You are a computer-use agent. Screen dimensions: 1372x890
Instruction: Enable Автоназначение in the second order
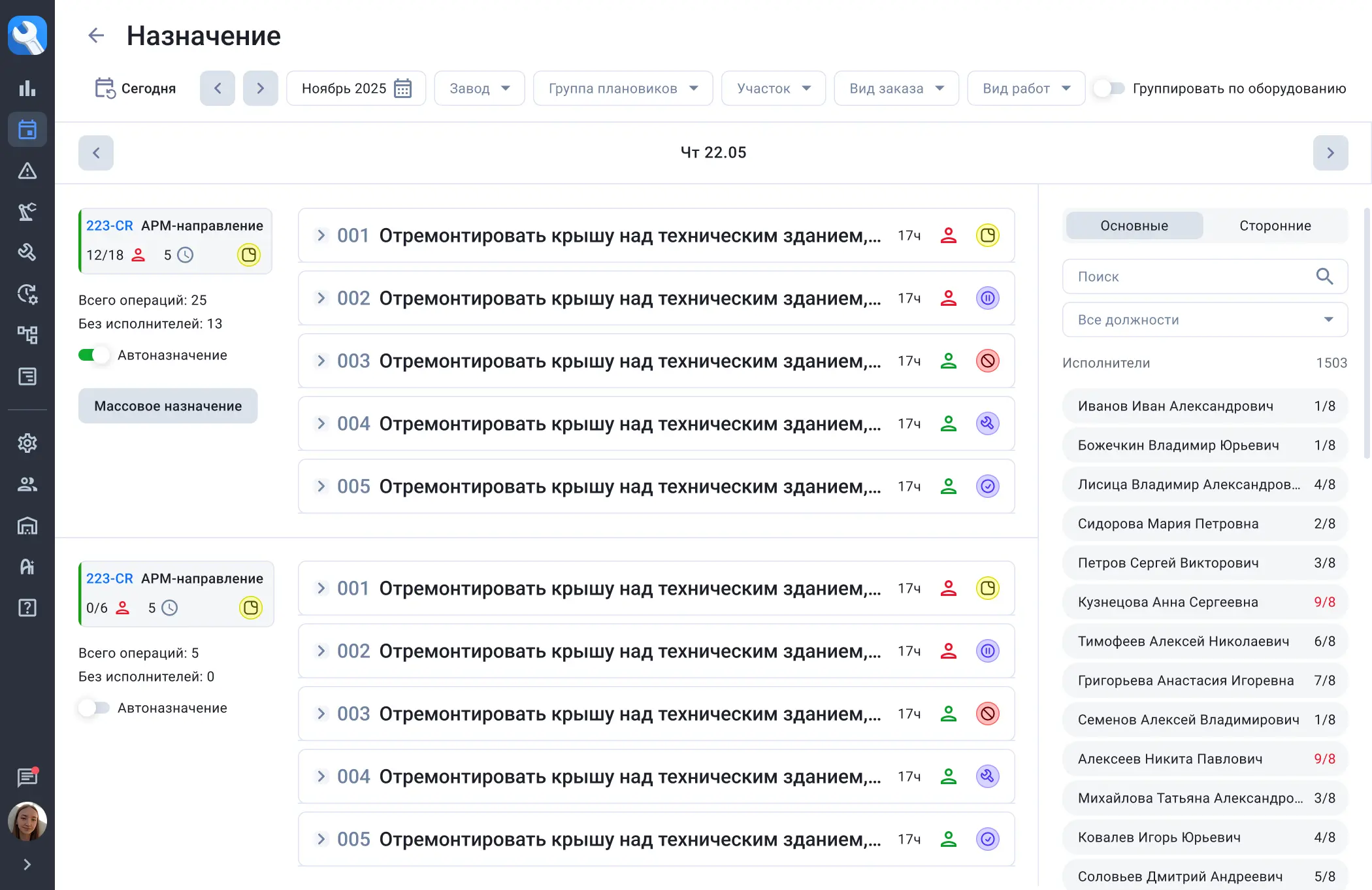click(x=93, y=708)
